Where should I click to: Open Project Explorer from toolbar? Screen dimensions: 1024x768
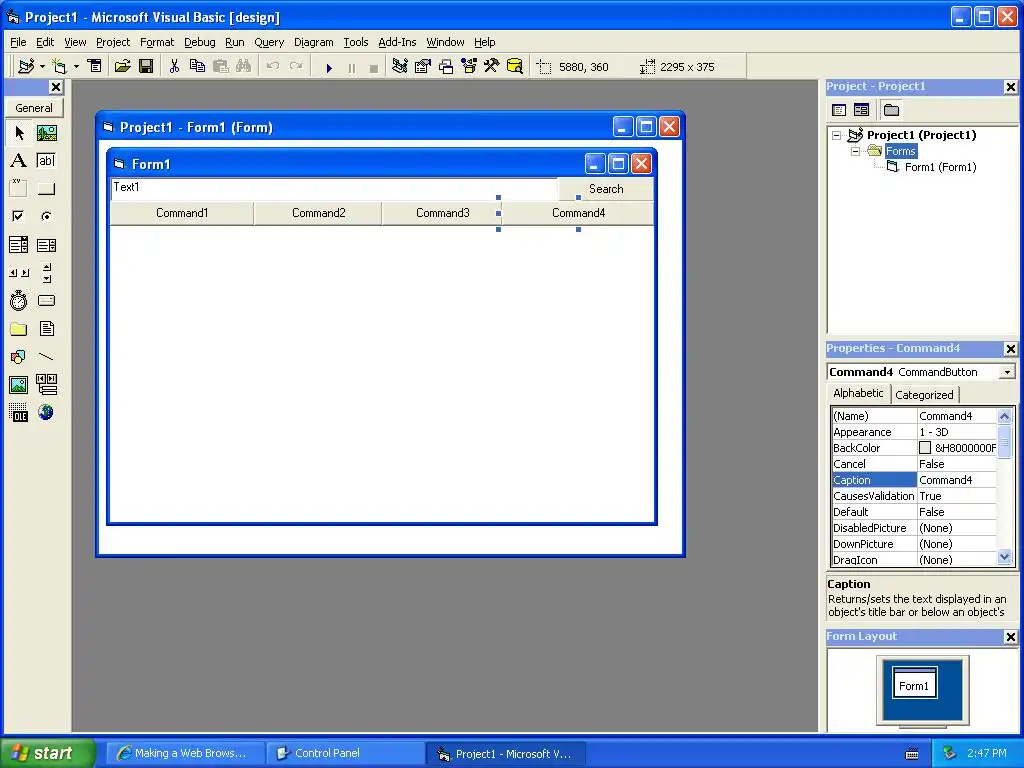pyautogui.click(x=400, y=67)
